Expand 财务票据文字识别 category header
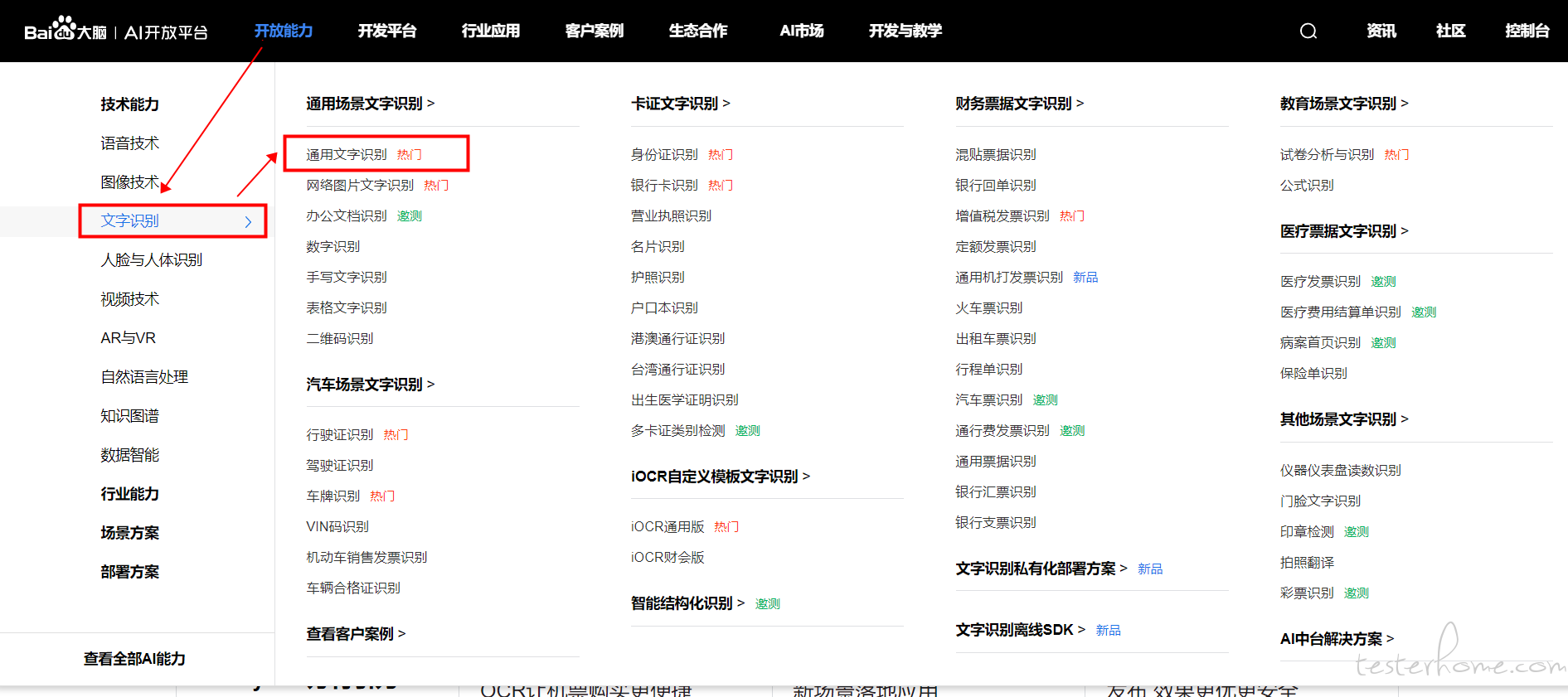Viewport: 1568px width, 697px height. 1020,104
